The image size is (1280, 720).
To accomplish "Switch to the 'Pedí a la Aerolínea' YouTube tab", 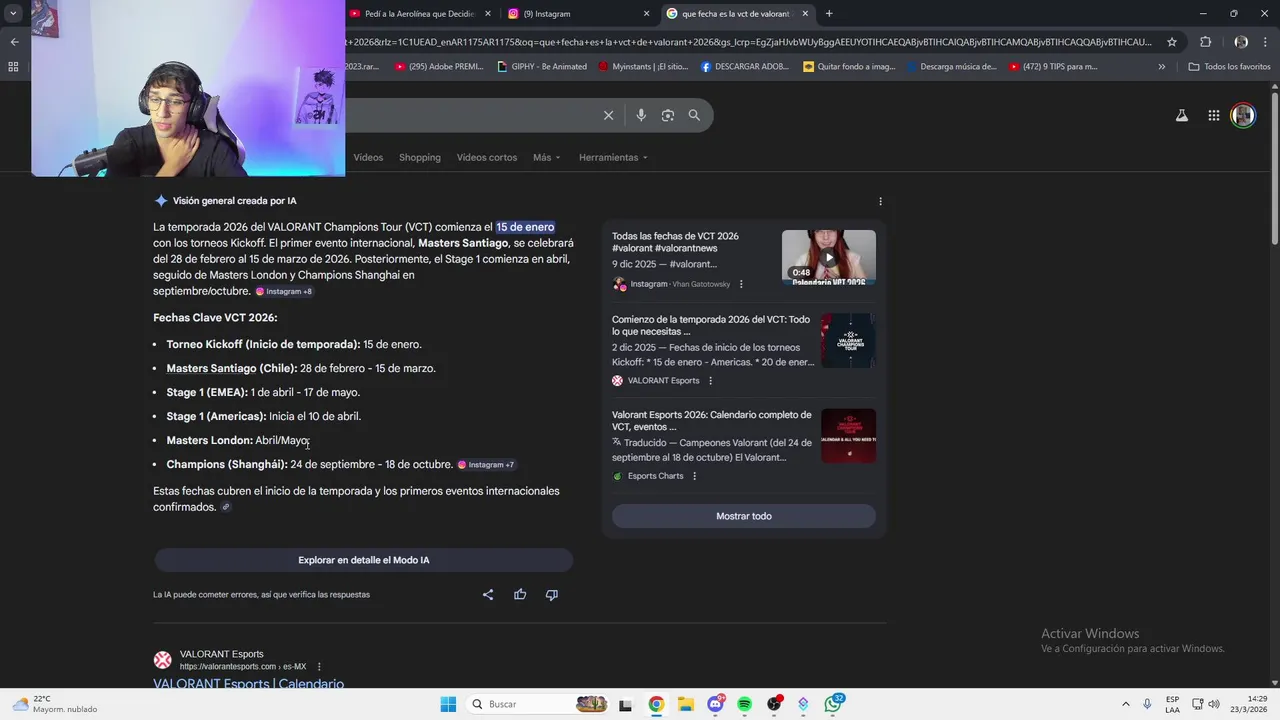I will point(420,14).
